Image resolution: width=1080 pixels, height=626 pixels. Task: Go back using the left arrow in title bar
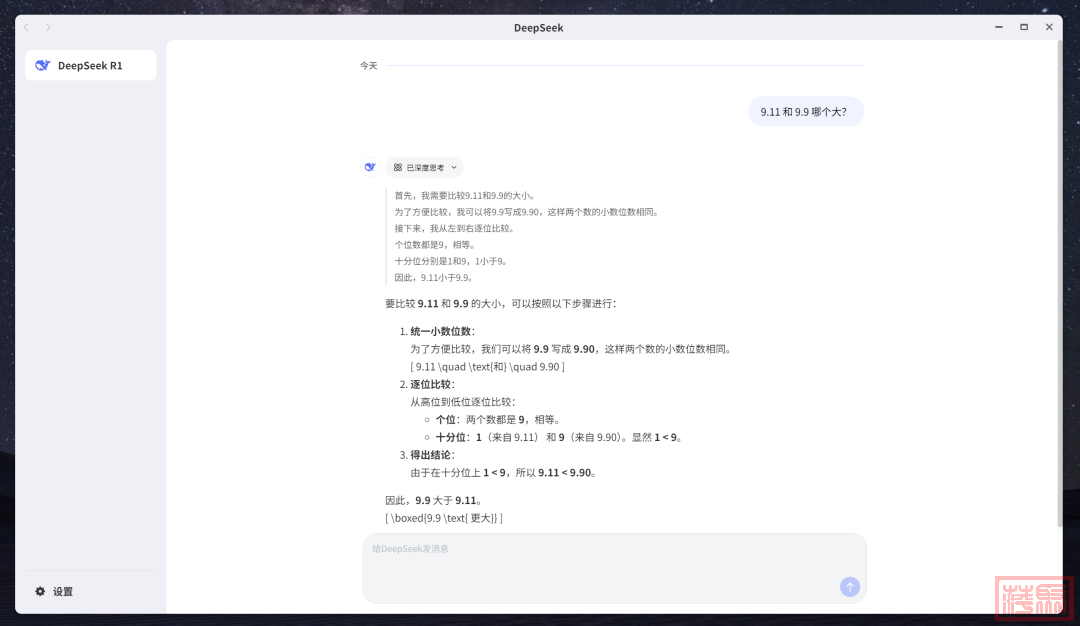26,28
